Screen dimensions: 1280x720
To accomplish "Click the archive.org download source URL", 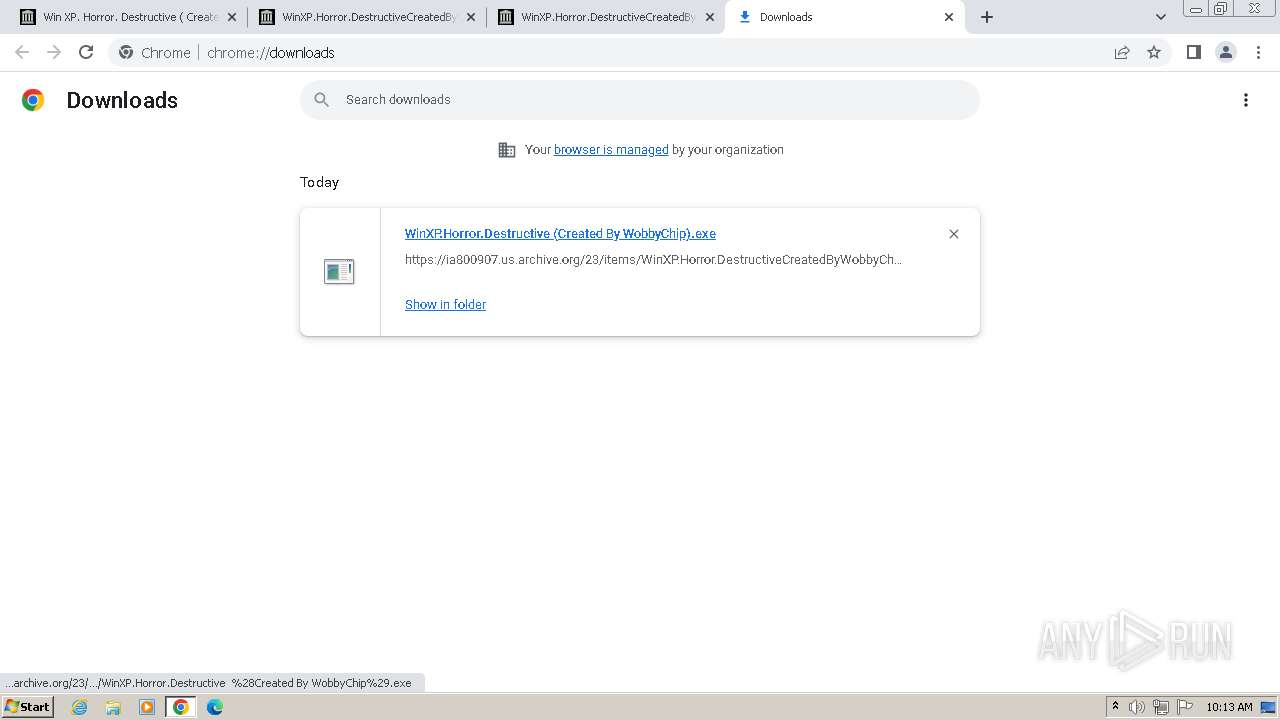I will pos(653,260).
